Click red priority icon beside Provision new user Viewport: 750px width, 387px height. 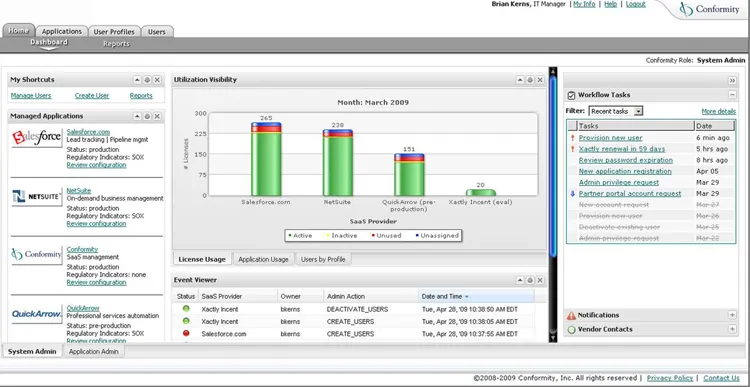click(x=573, y=138)
